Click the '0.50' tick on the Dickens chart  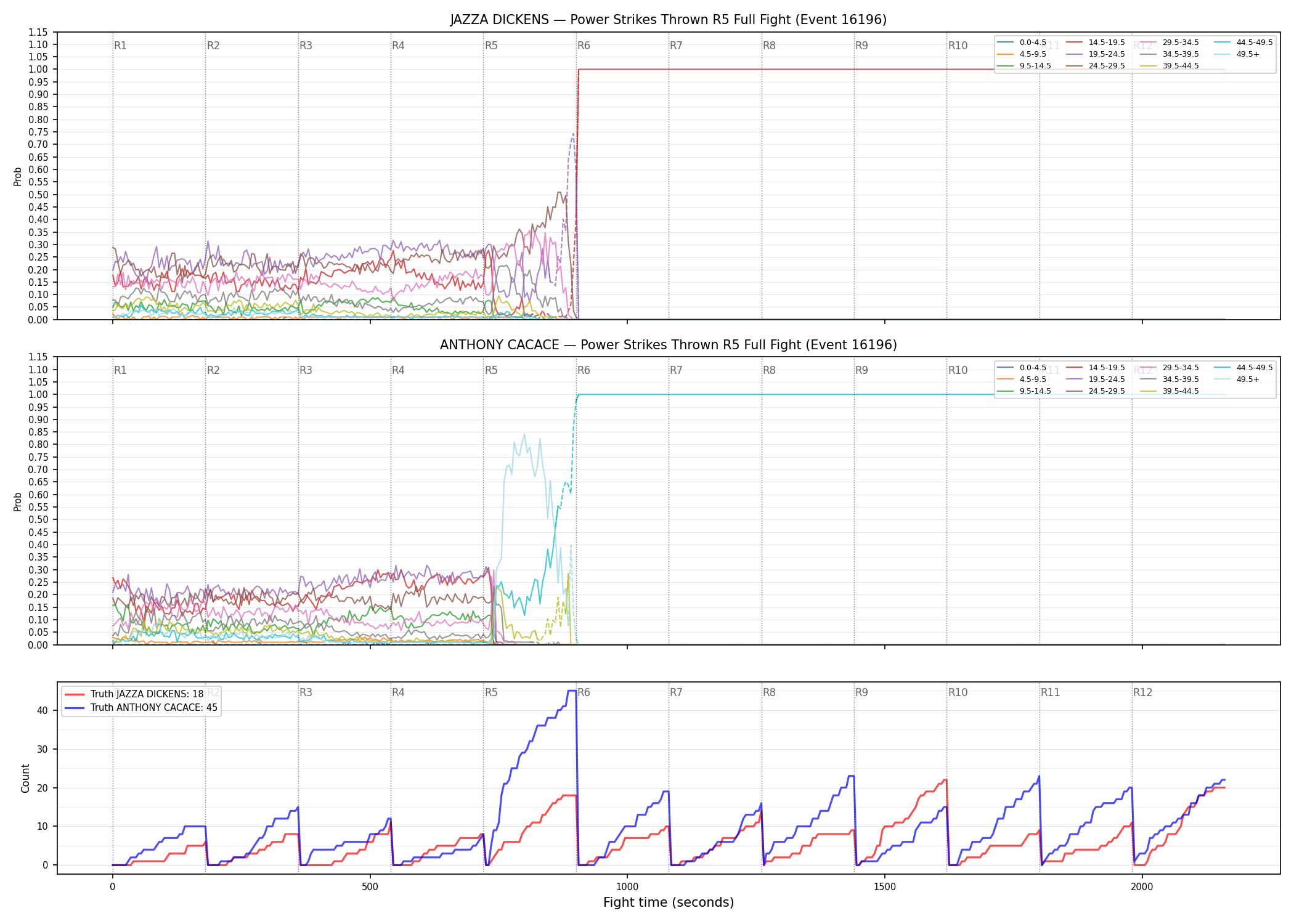pyautogui.click(x=38, y=195)
